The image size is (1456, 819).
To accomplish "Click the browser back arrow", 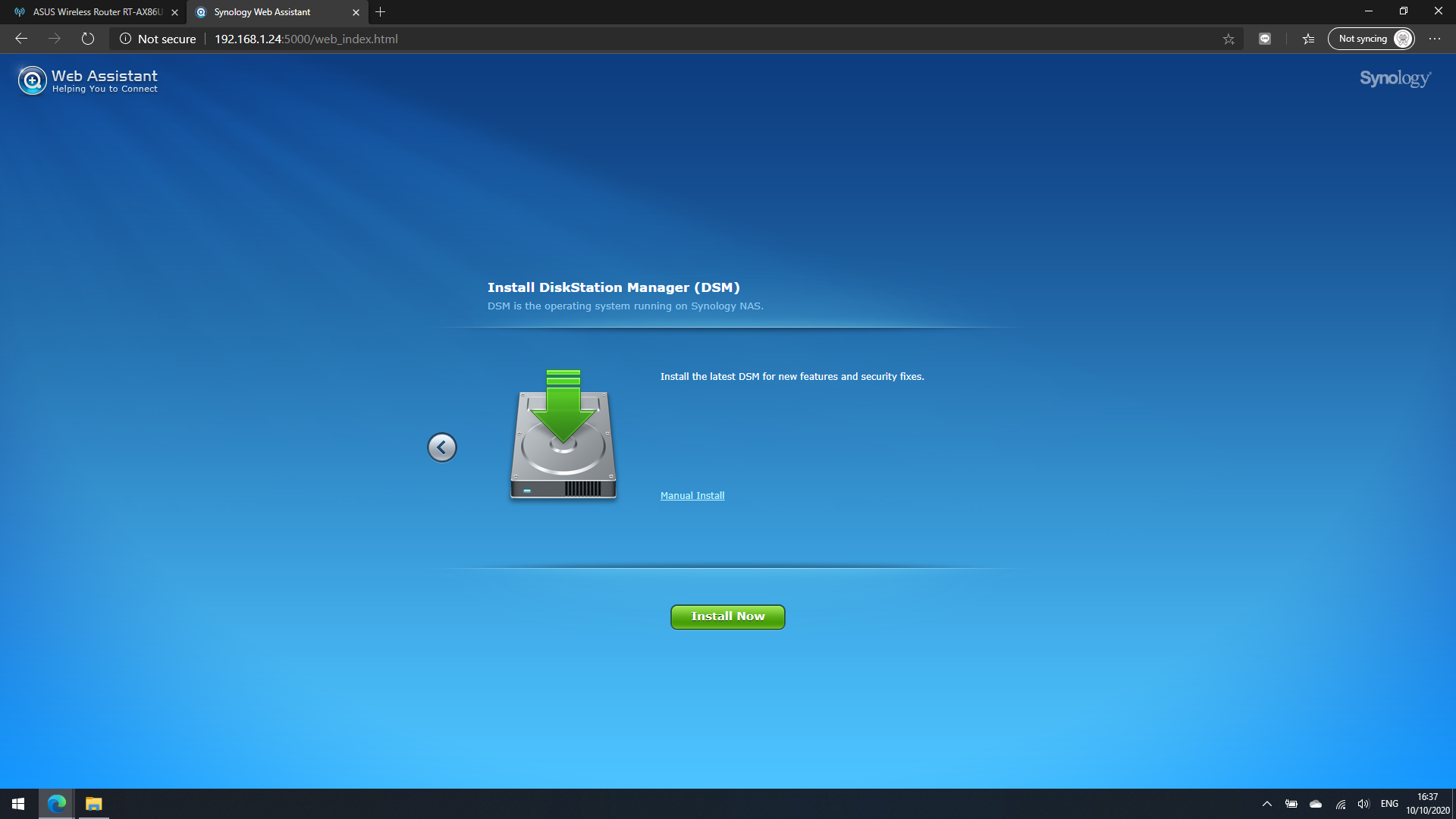I will [21, 39].
